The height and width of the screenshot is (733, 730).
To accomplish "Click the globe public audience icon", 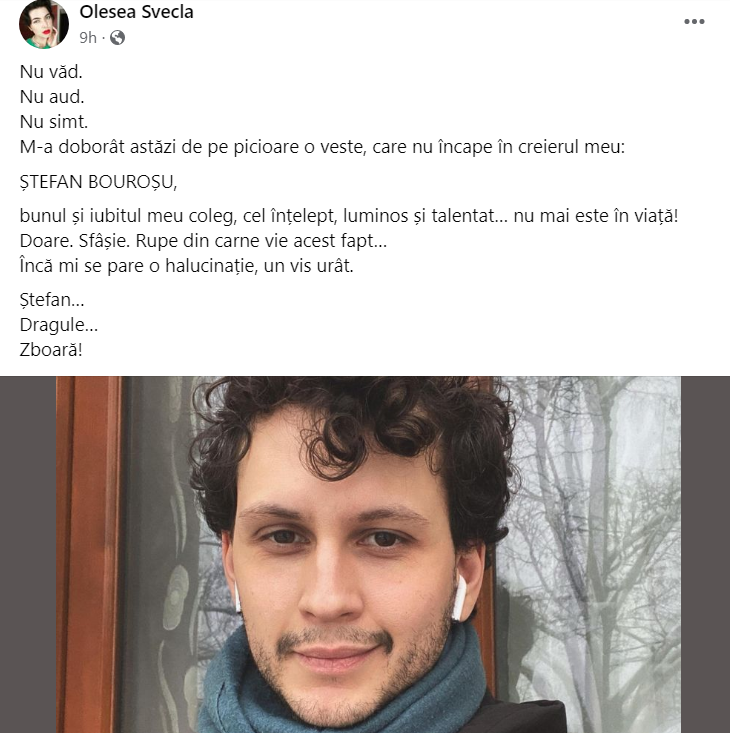I will coord(117,37).
